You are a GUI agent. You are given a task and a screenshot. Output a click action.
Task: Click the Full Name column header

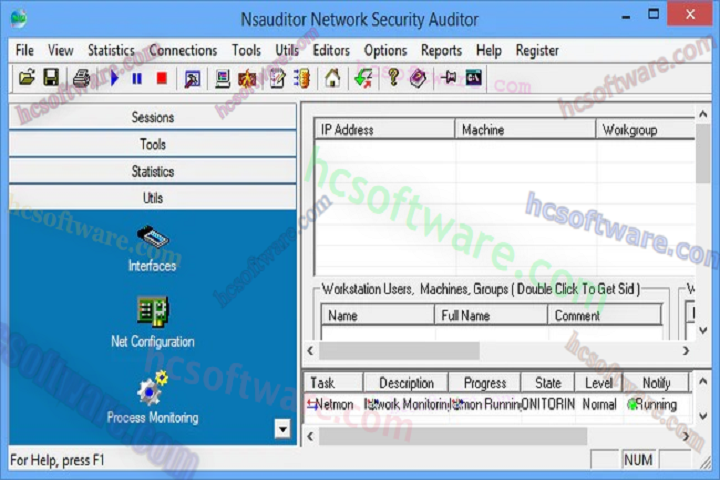point(490,315)
